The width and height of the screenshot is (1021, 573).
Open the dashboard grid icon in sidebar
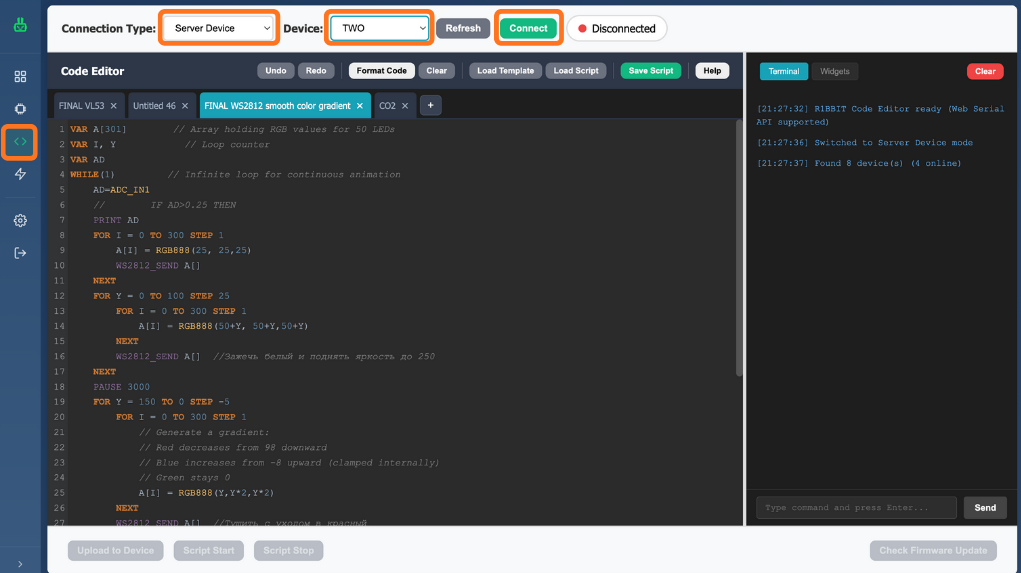click(x=20, y=76)
